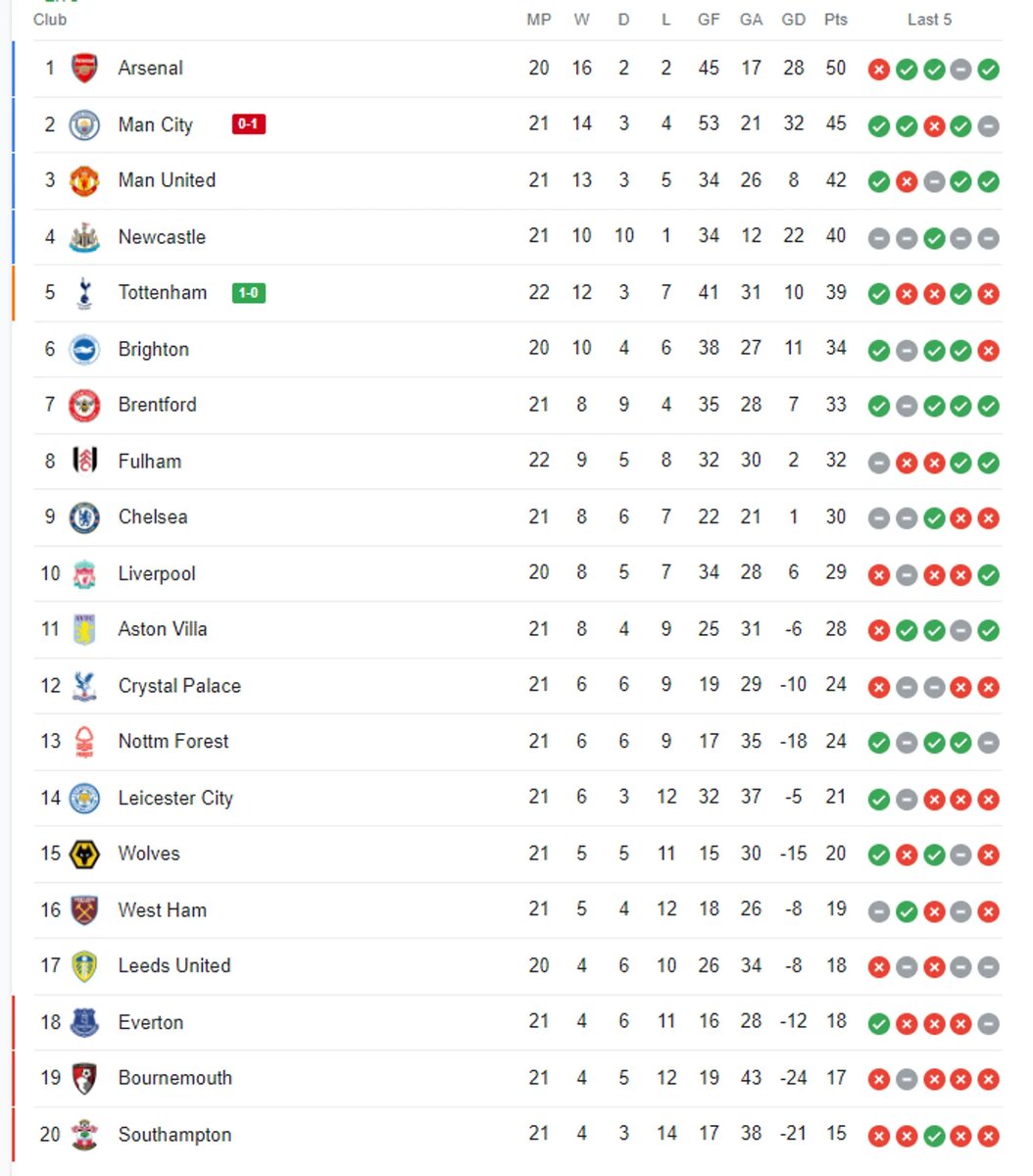The width and height of the screenshot is (1033, 1176).
Task: Click the Tottenham cockerel crest
Action: point(84,293)
